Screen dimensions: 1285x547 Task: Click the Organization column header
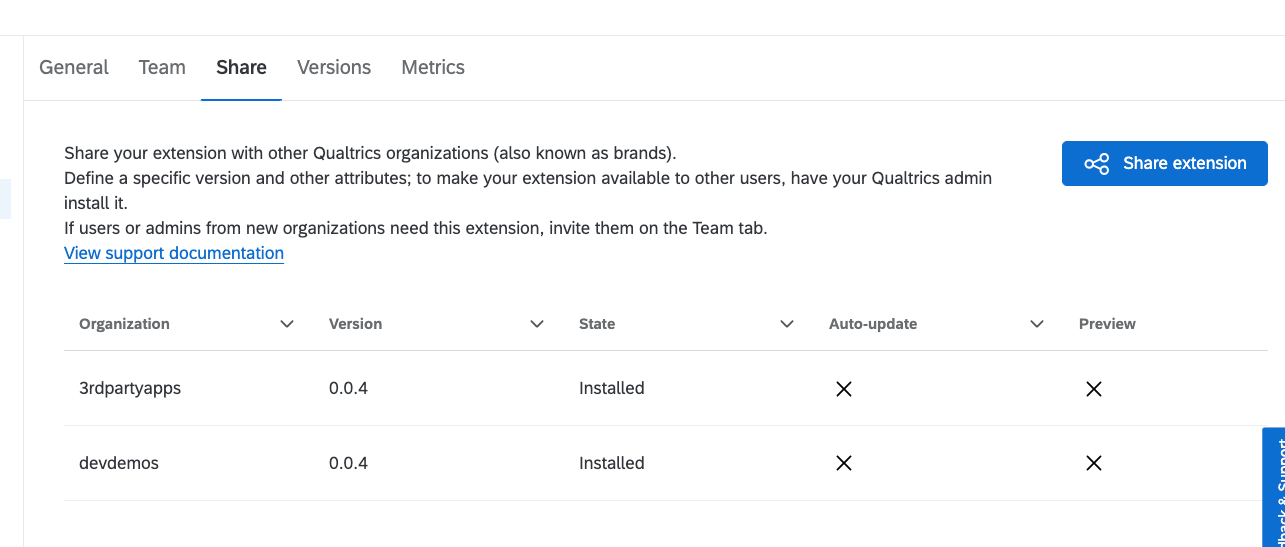[x=124, y=324]
